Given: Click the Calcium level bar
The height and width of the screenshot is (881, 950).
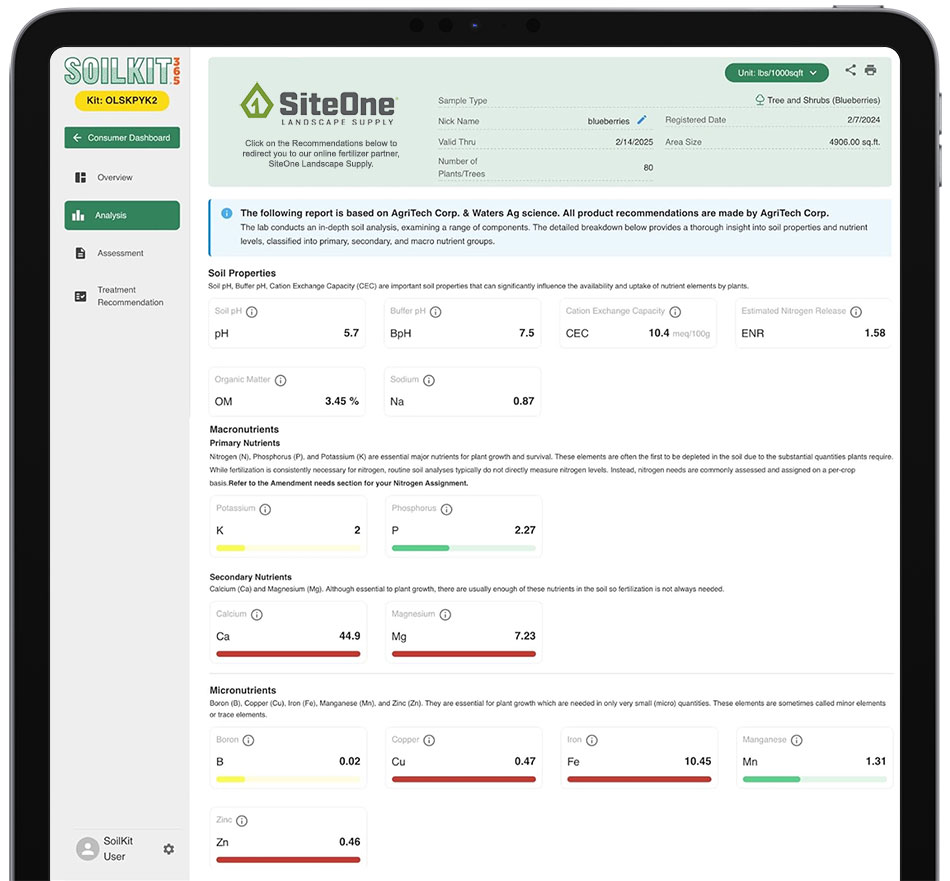Looking at the screenshot, I should click(288, 654).
